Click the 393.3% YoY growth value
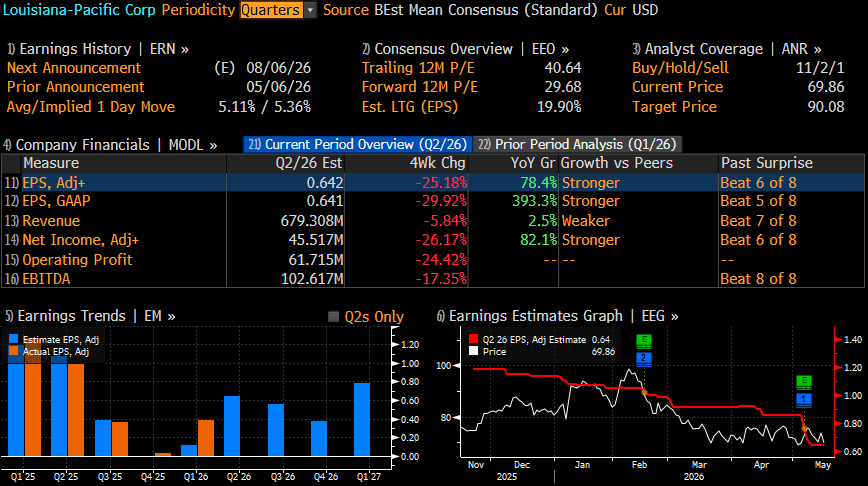The image size is (868, 486). click(x=534, y=201)
